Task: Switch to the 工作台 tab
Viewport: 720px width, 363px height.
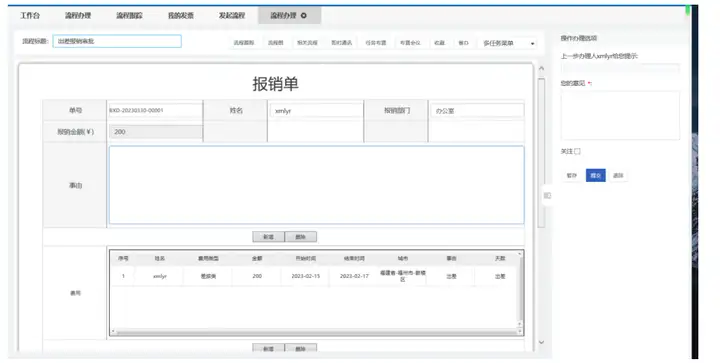Action: click(x=30, y=16)
